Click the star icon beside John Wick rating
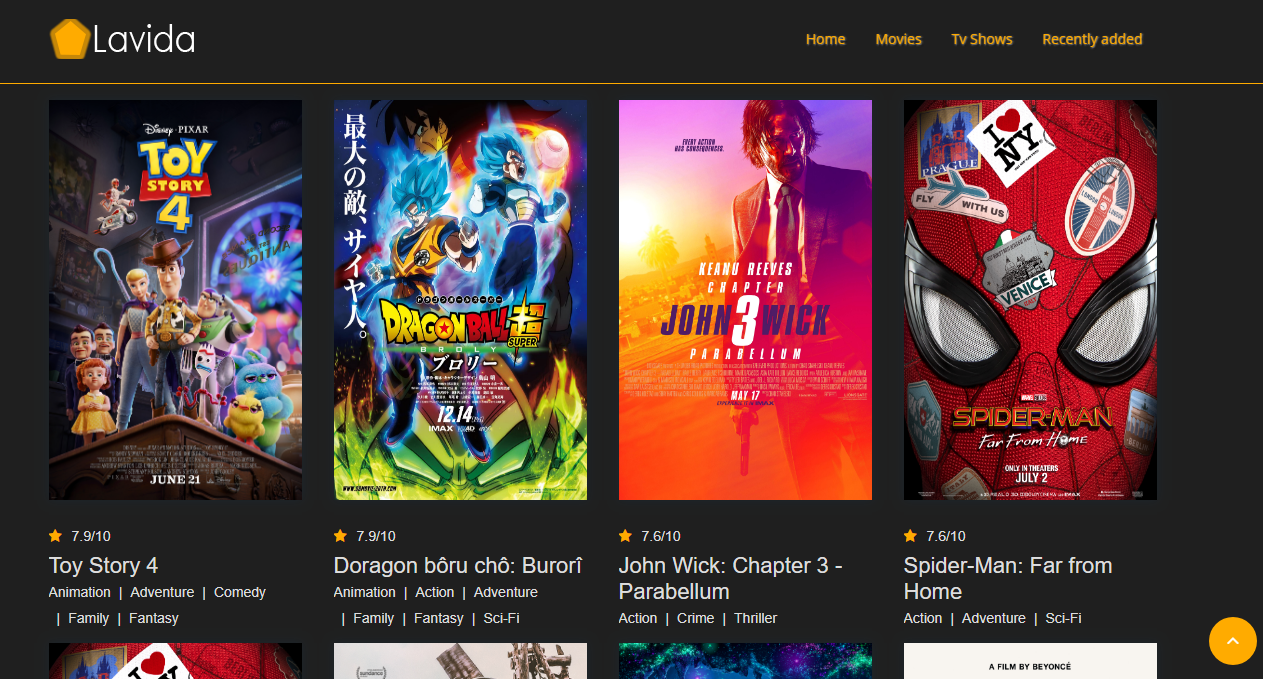The image size is (1263, 679). [x=625, y=536]
